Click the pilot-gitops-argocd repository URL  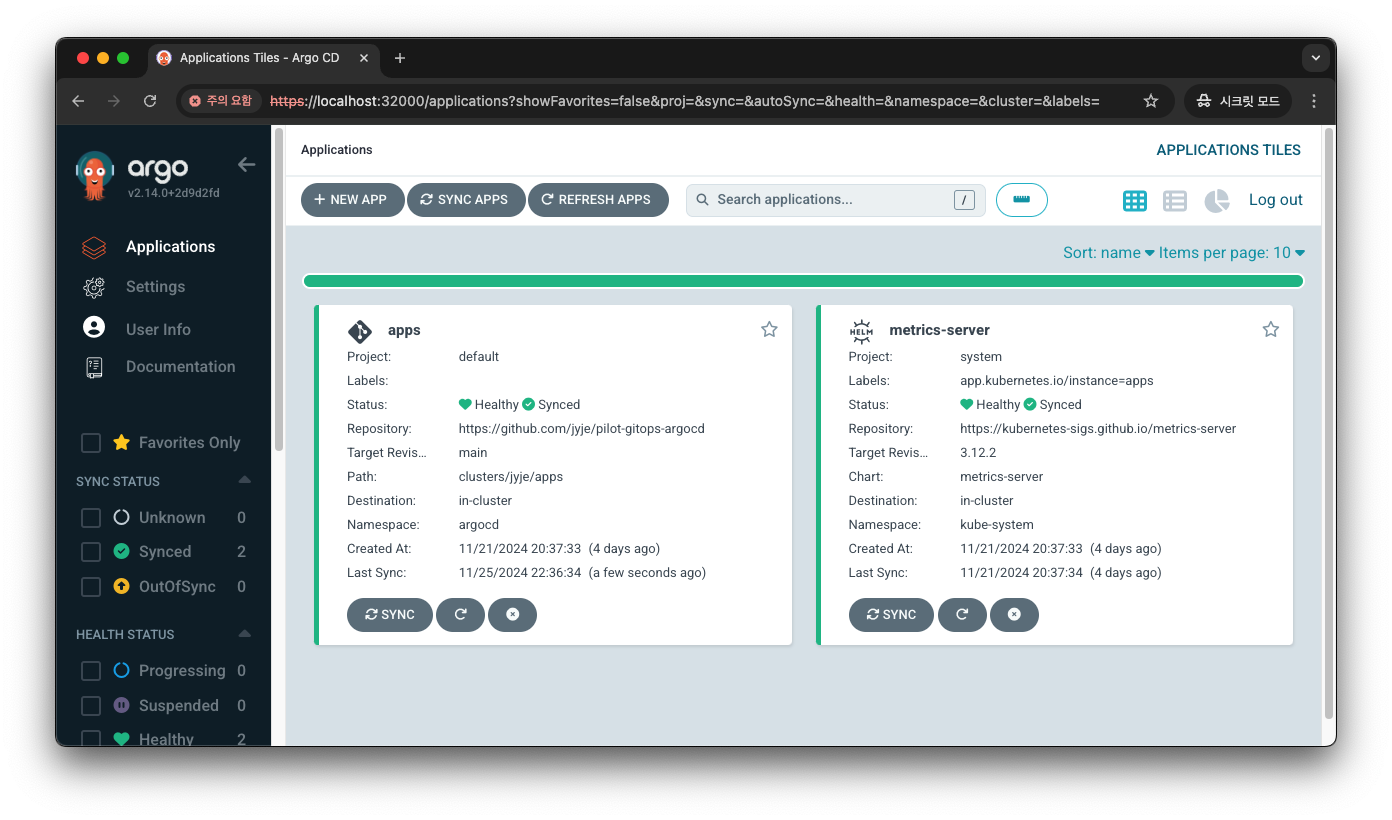(582, 429)
